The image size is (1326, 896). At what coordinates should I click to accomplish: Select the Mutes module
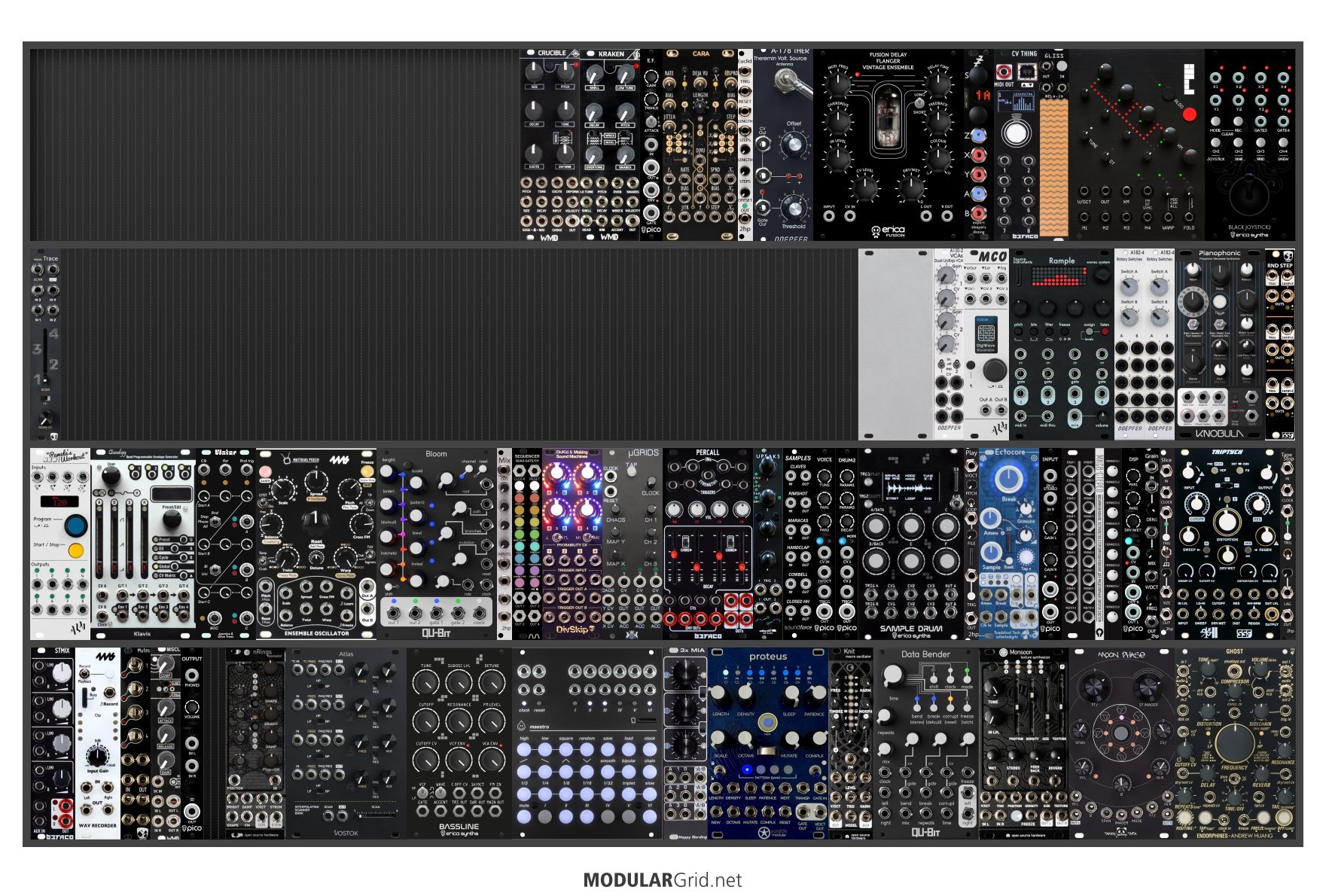136,743
